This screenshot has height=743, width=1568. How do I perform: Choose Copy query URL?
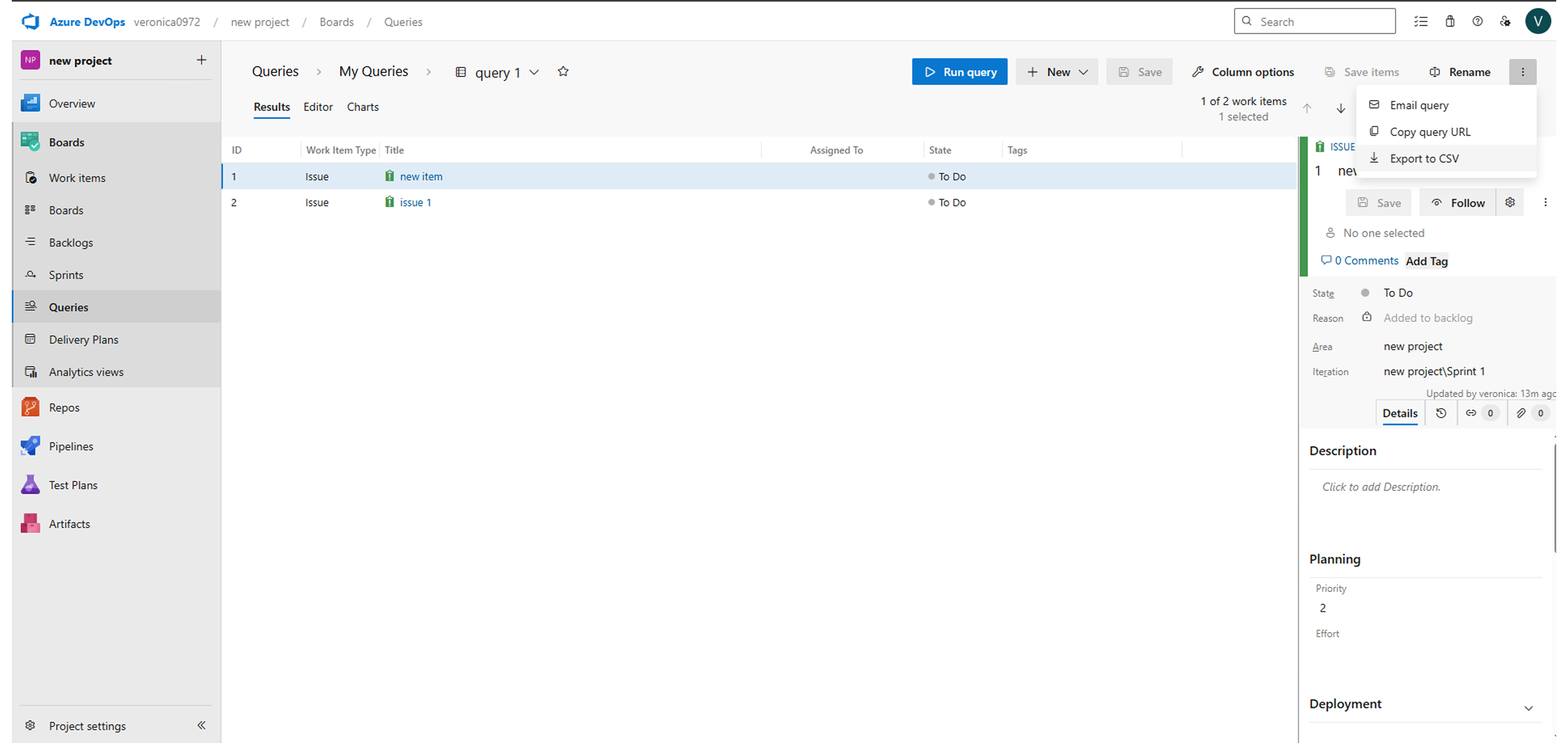(x=1446, y=131)
